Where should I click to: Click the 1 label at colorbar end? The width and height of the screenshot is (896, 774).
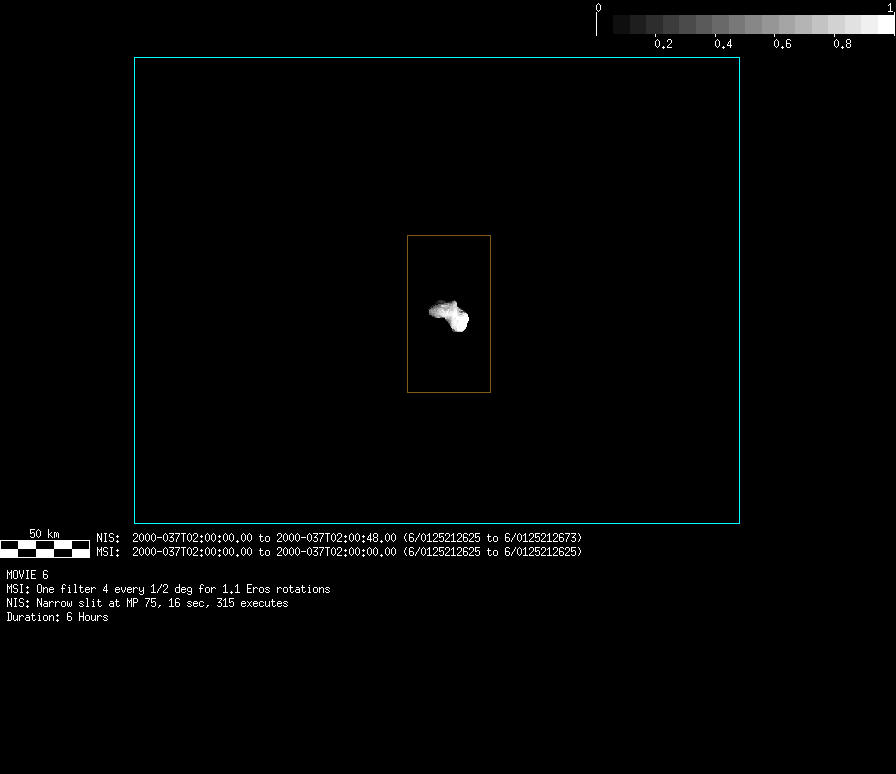click(890, 7)
